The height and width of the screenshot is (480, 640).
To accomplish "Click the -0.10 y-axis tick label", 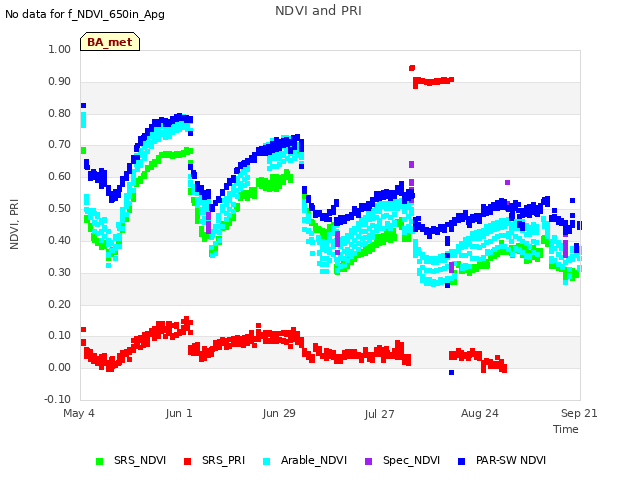I will [58, 399].
